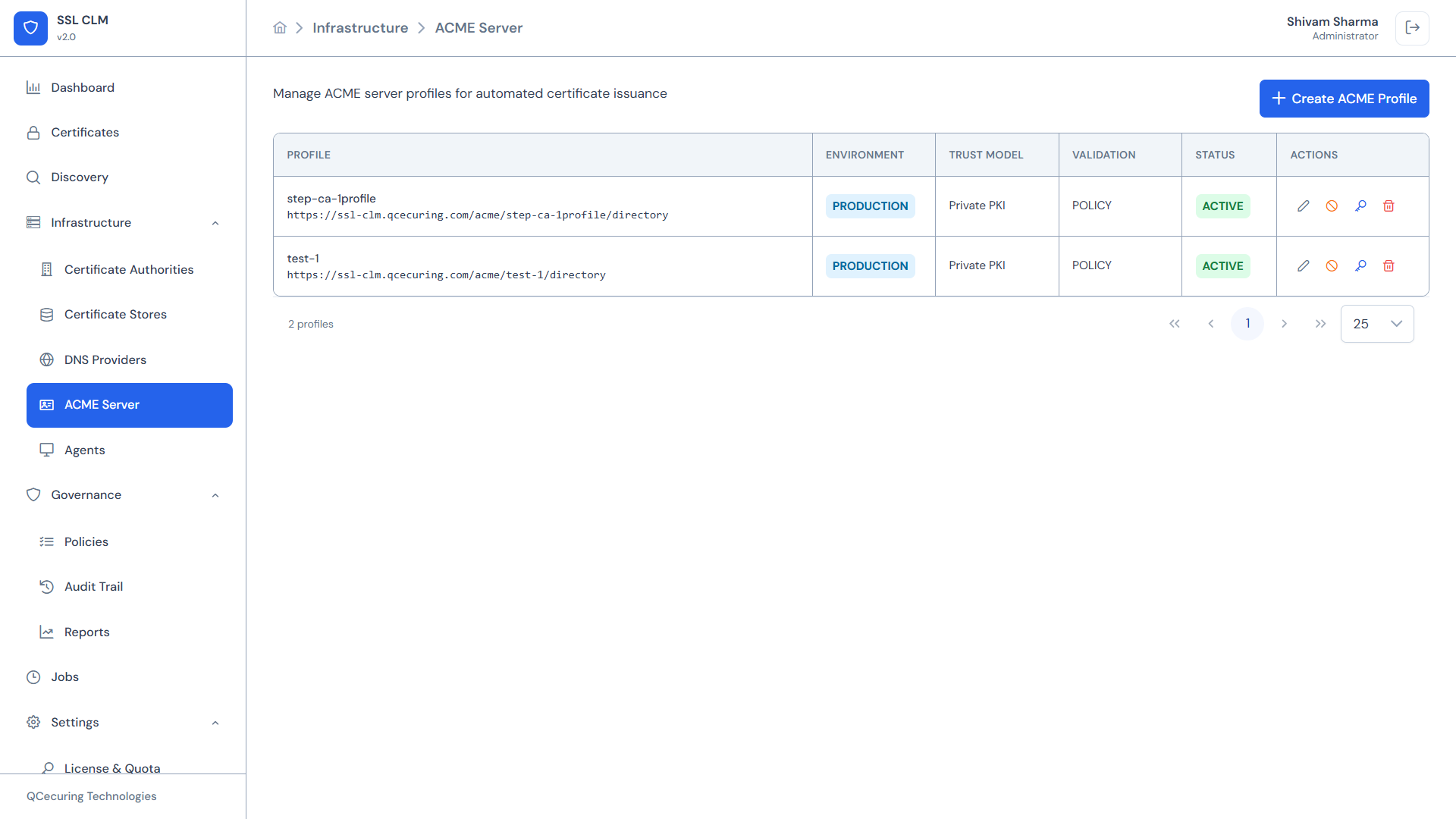Click Infrastructure in the breadcrumb
The height and width of the screenshot is (819, 1456).
360,28
